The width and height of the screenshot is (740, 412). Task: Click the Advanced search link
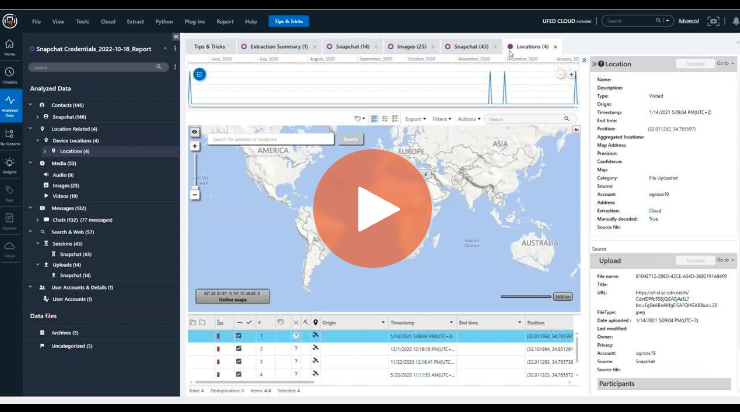pos(688,21)
